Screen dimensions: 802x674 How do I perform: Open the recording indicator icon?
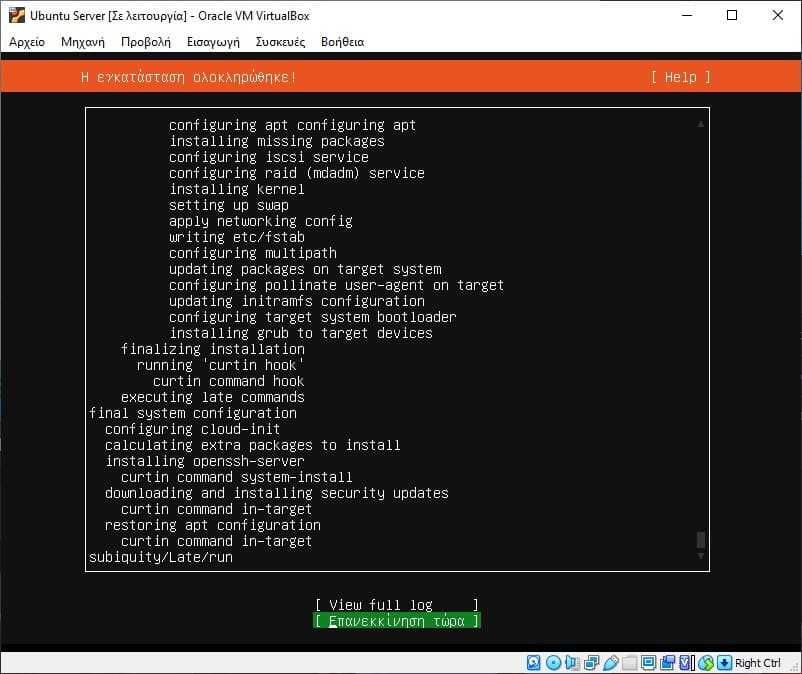point(667,663)
